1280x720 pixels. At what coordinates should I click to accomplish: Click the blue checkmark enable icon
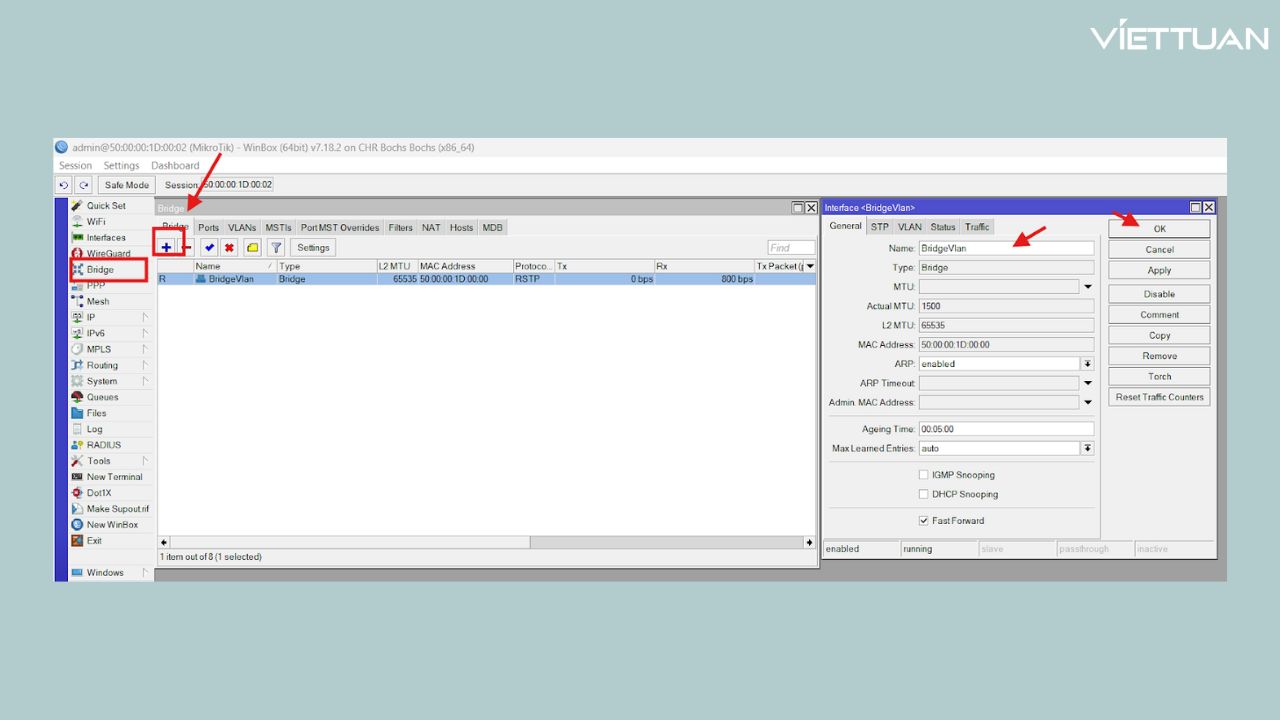click(x=209, y=248)
